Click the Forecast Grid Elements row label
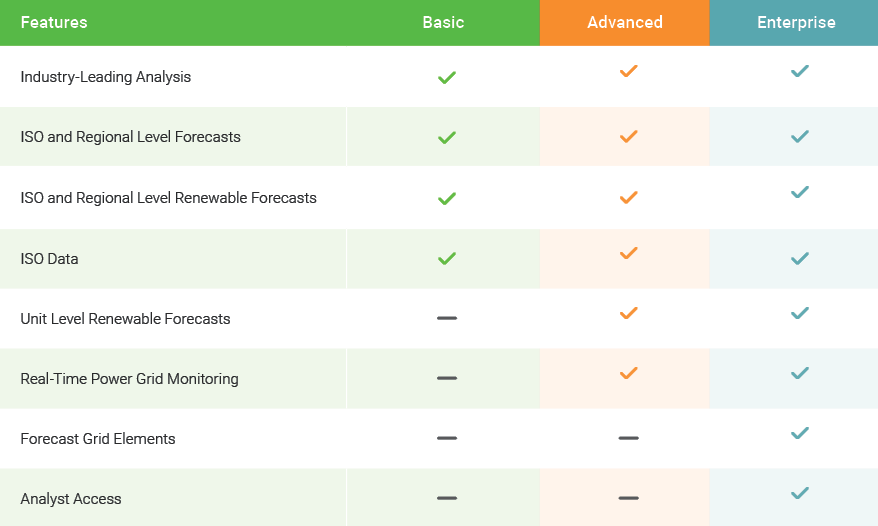878x526 pixels. click(x=98, y=439)
